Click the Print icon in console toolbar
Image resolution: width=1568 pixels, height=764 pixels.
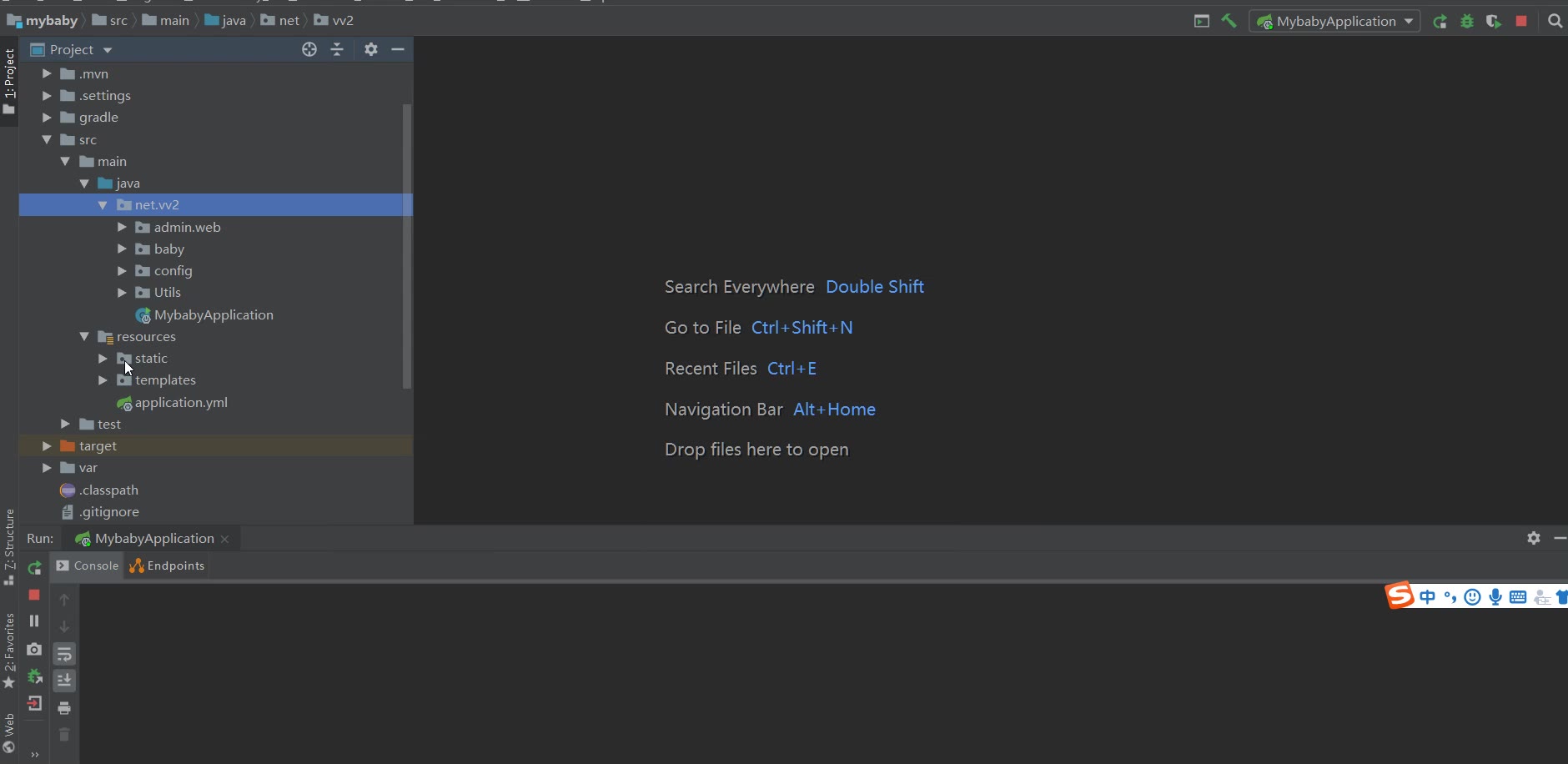(64, 708)
